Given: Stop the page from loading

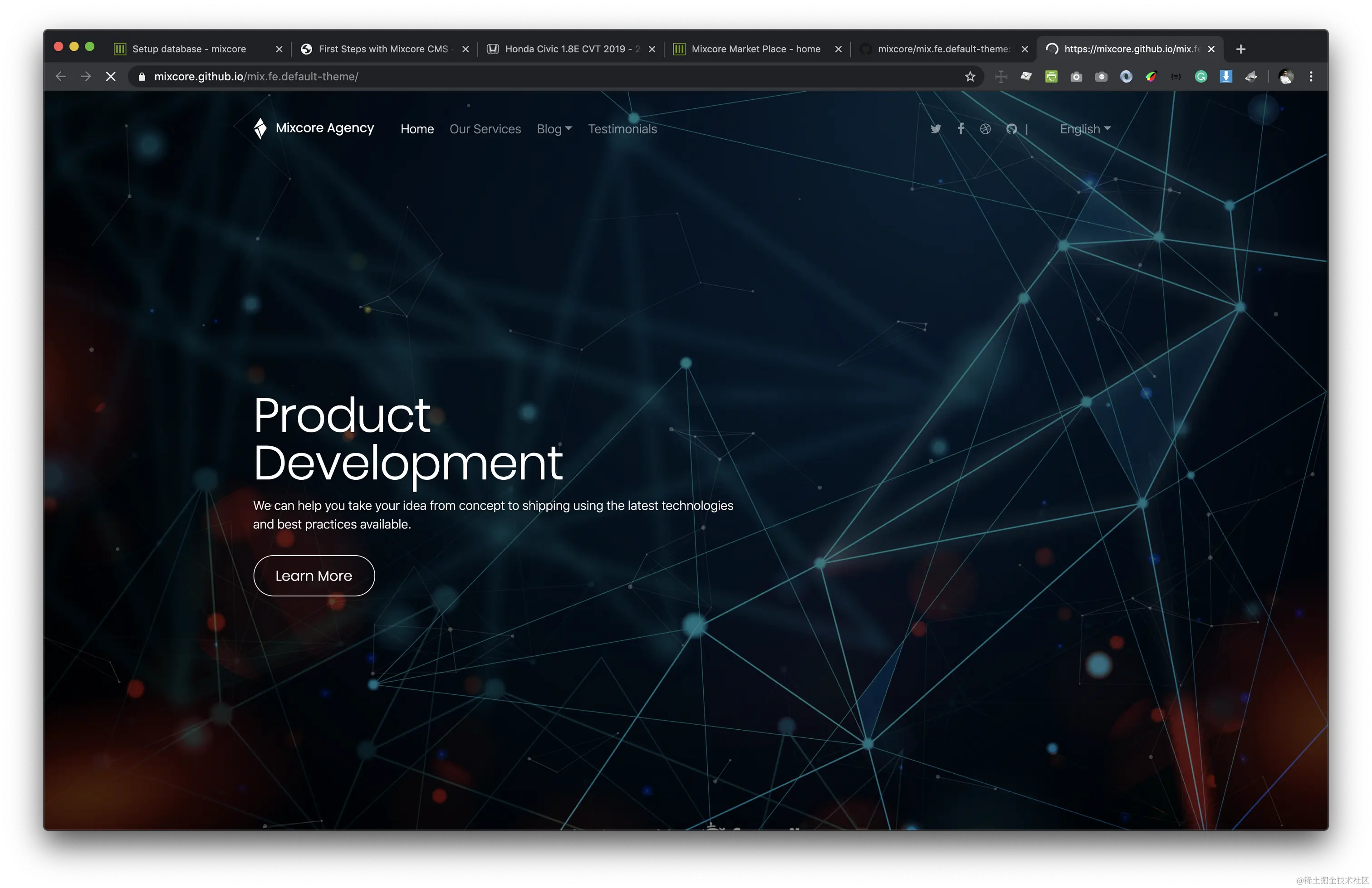Looking at the screenshot, I should [x=111, y=77].
